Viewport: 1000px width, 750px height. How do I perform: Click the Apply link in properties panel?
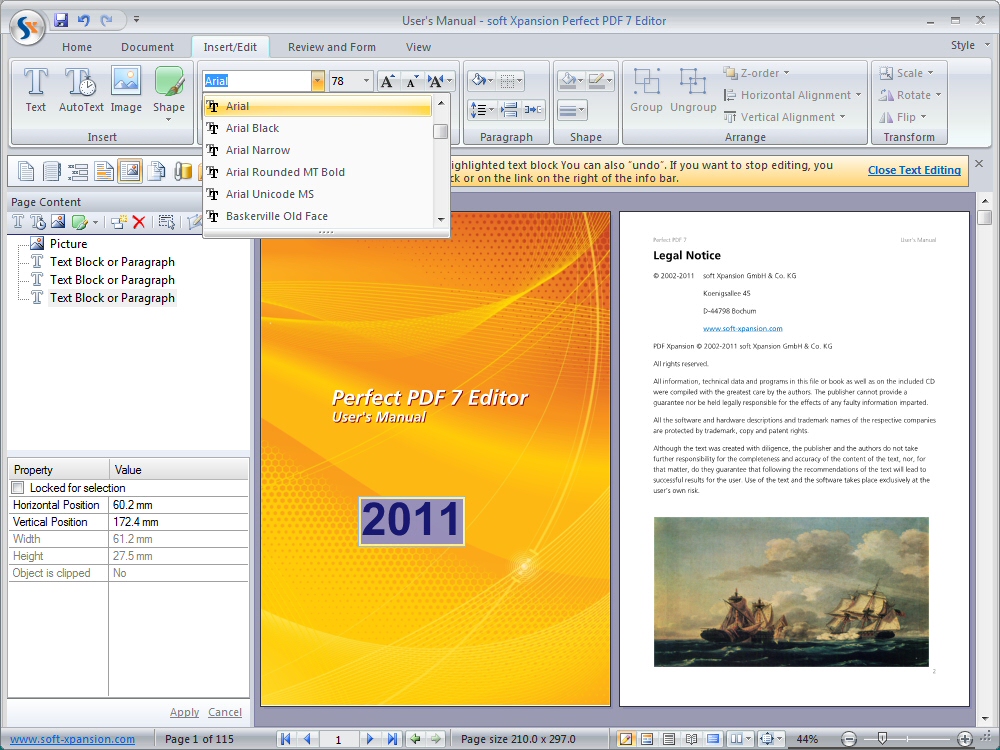point(184,712)
